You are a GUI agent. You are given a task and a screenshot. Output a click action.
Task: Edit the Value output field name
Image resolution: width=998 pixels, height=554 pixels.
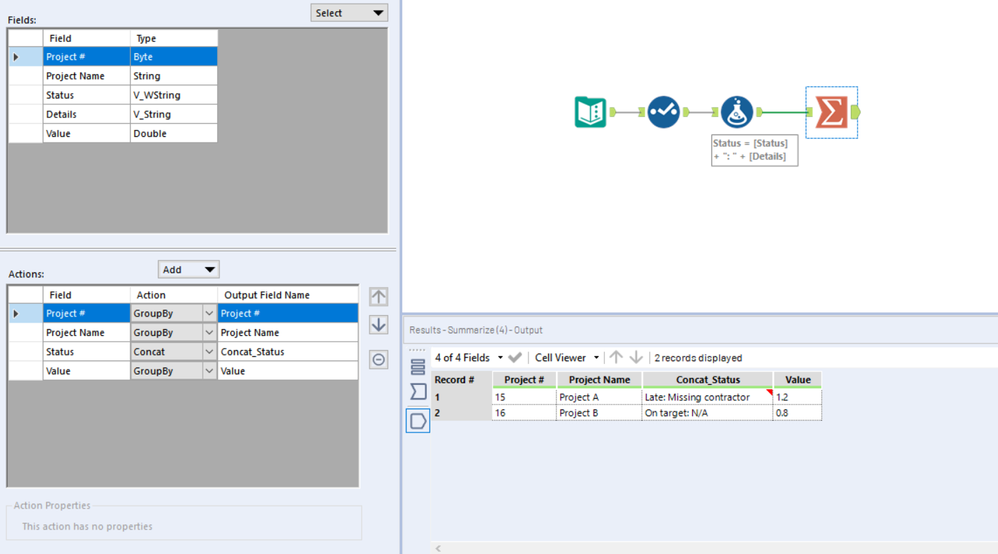pos(288,371)
